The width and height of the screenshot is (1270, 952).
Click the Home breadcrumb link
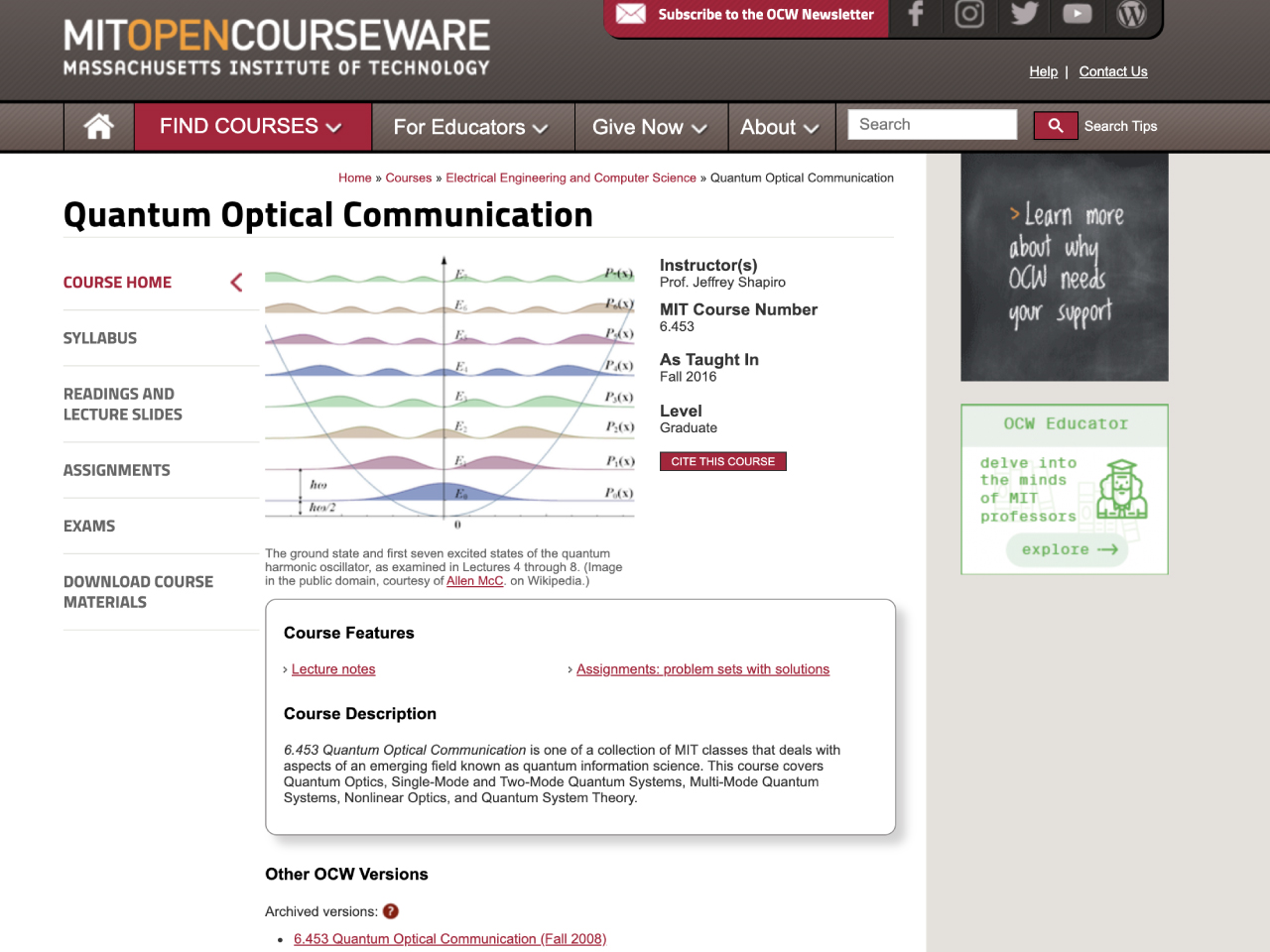pyautogui.click(x=355, y=178)
